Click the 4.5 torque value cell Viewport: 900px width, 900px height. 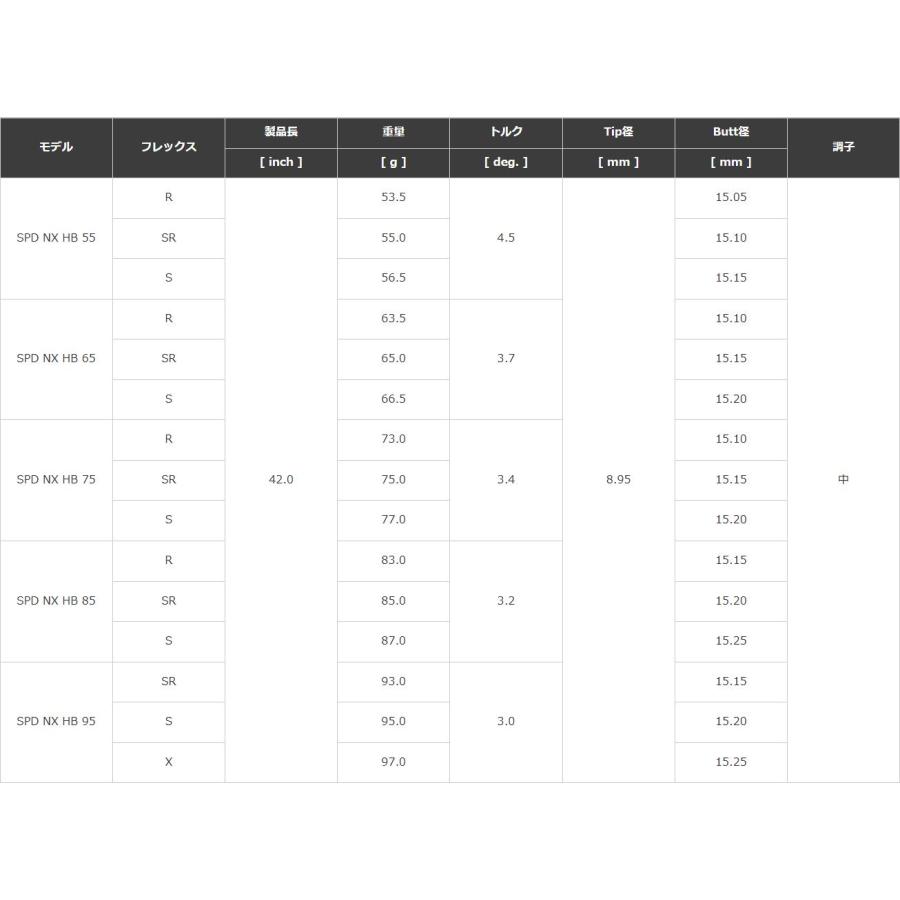tap(506, 238)
